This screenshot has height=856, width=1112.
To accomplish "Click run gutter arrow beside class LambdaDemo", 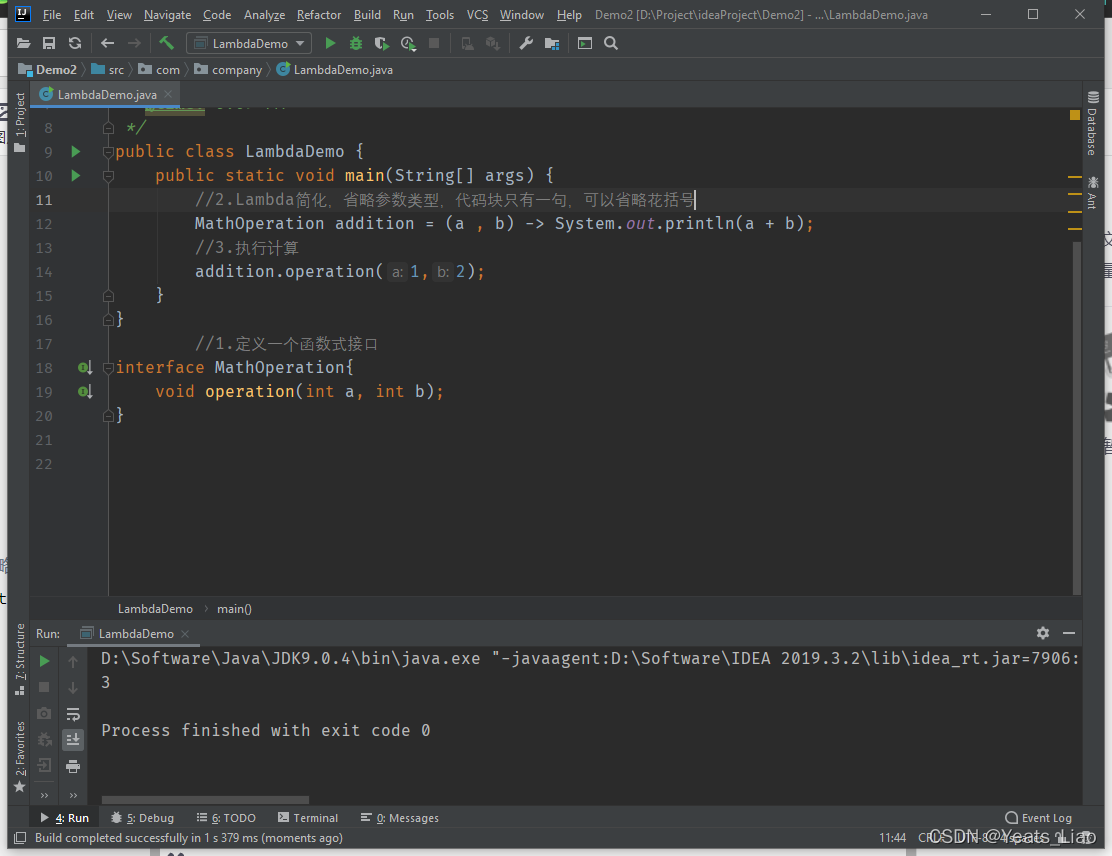I will coord(76,151).
